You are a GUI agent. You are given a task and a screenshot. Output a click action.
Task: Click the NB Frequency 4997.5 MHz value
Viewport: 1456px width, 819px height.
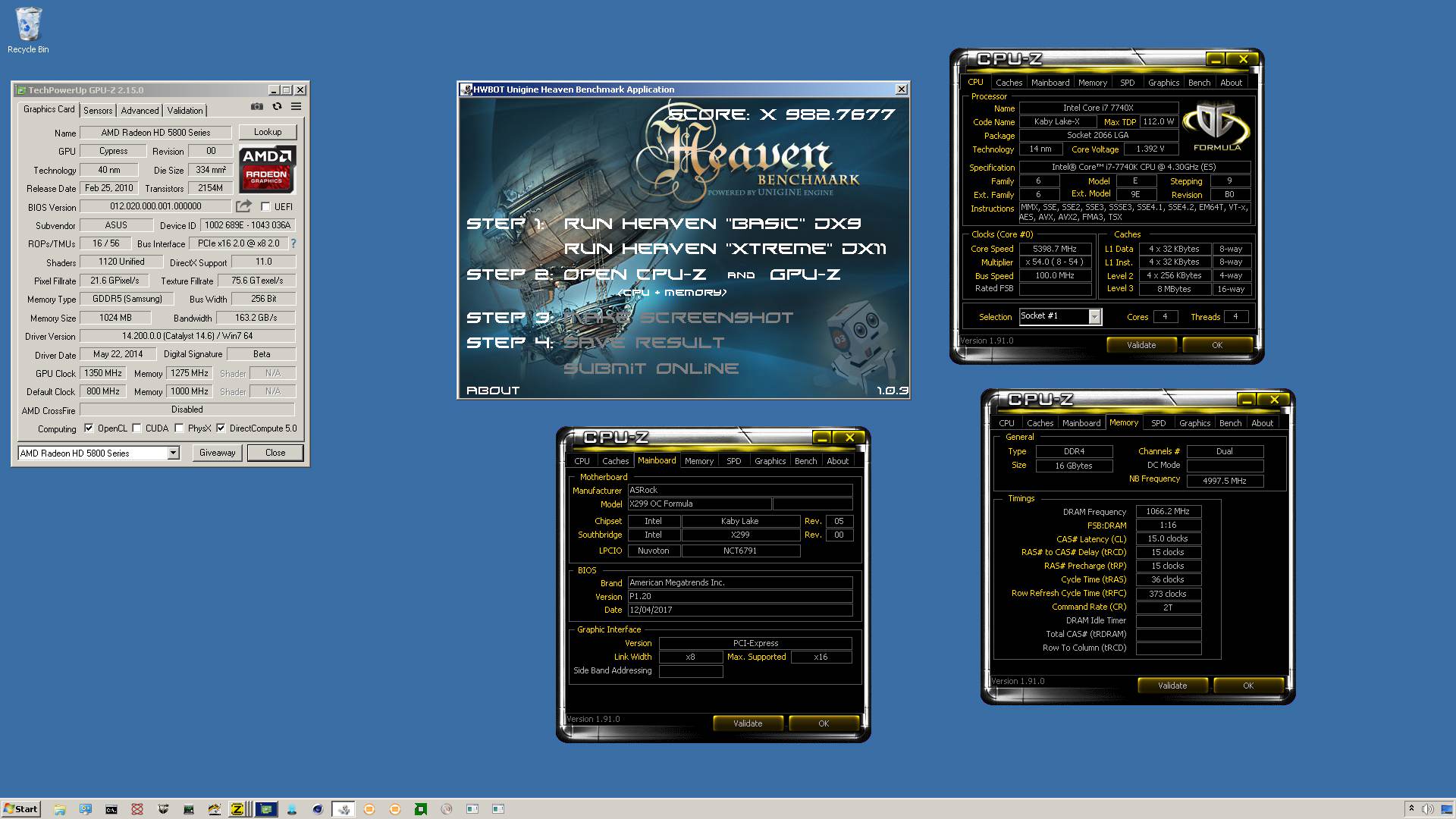point(1225,481)
